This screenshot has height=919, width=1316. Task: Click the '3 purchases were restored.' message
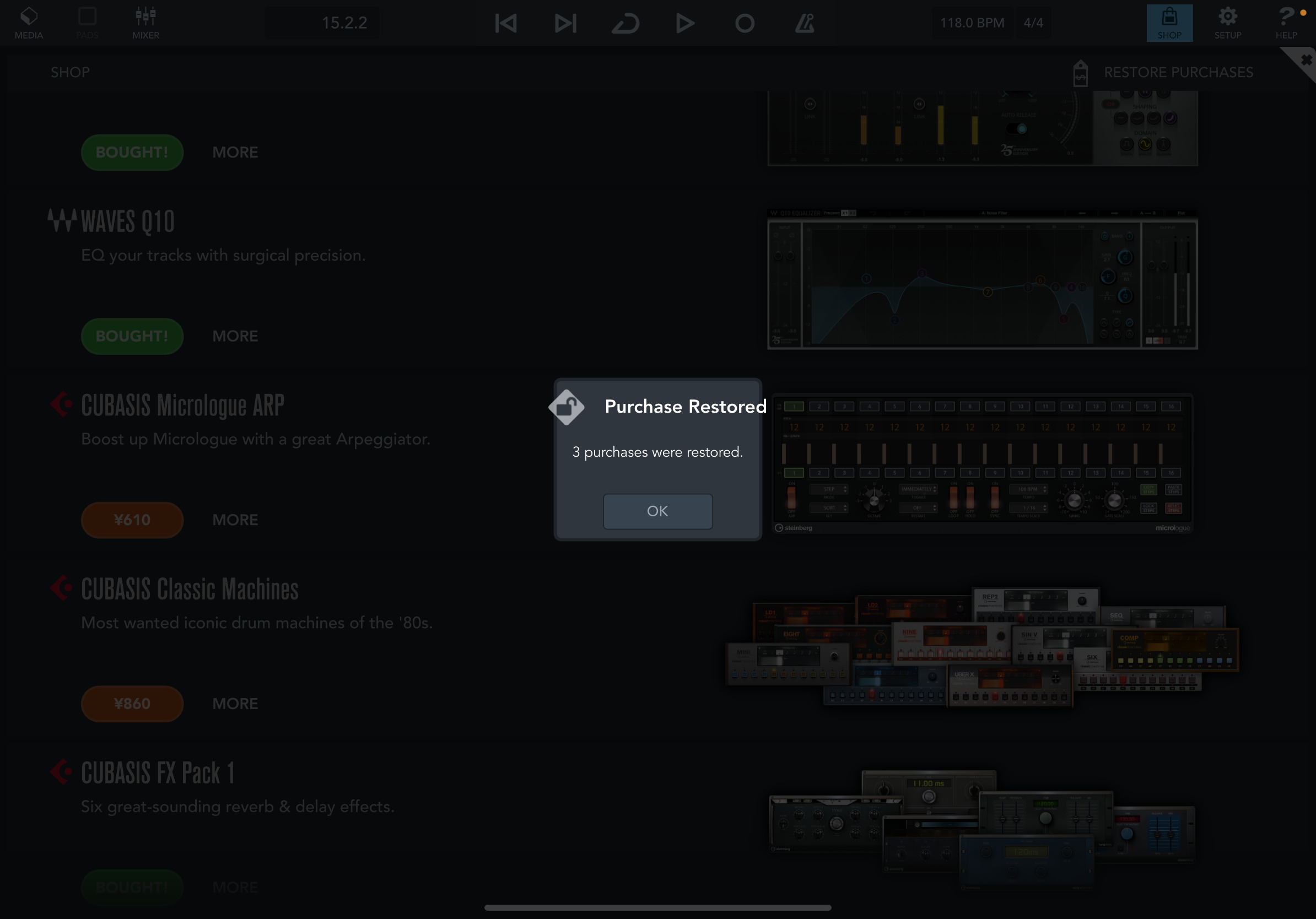(x=657, y=452)
